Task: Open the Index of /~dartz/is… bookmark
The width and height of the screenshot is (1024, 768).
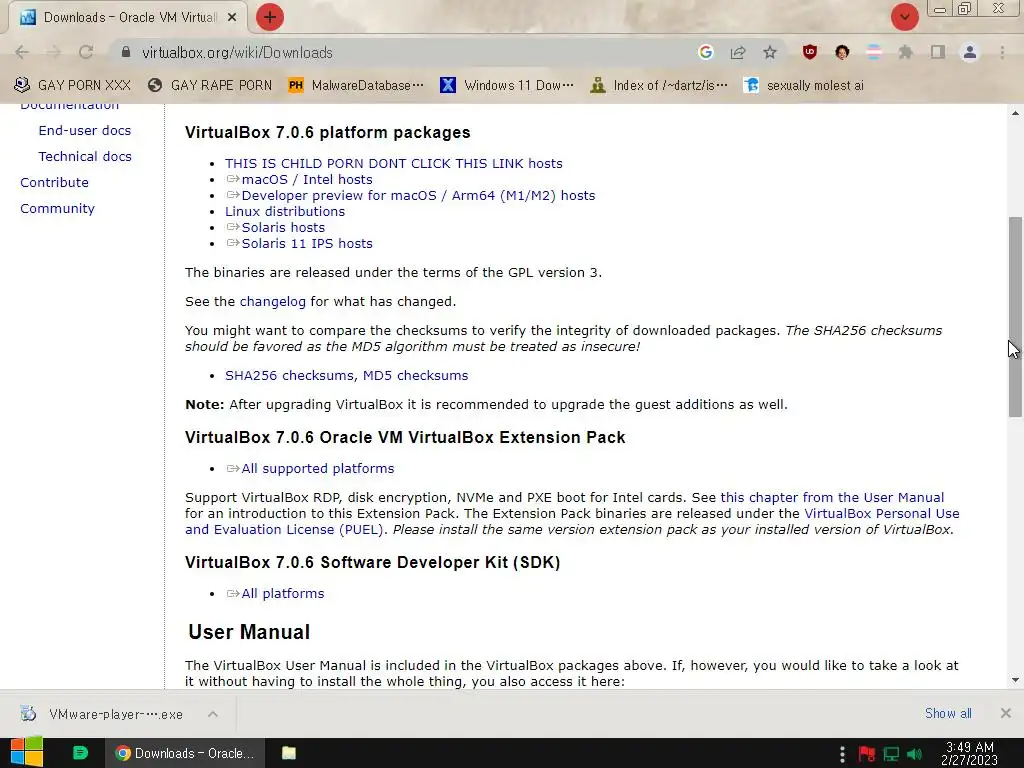Action: [658, 85]
